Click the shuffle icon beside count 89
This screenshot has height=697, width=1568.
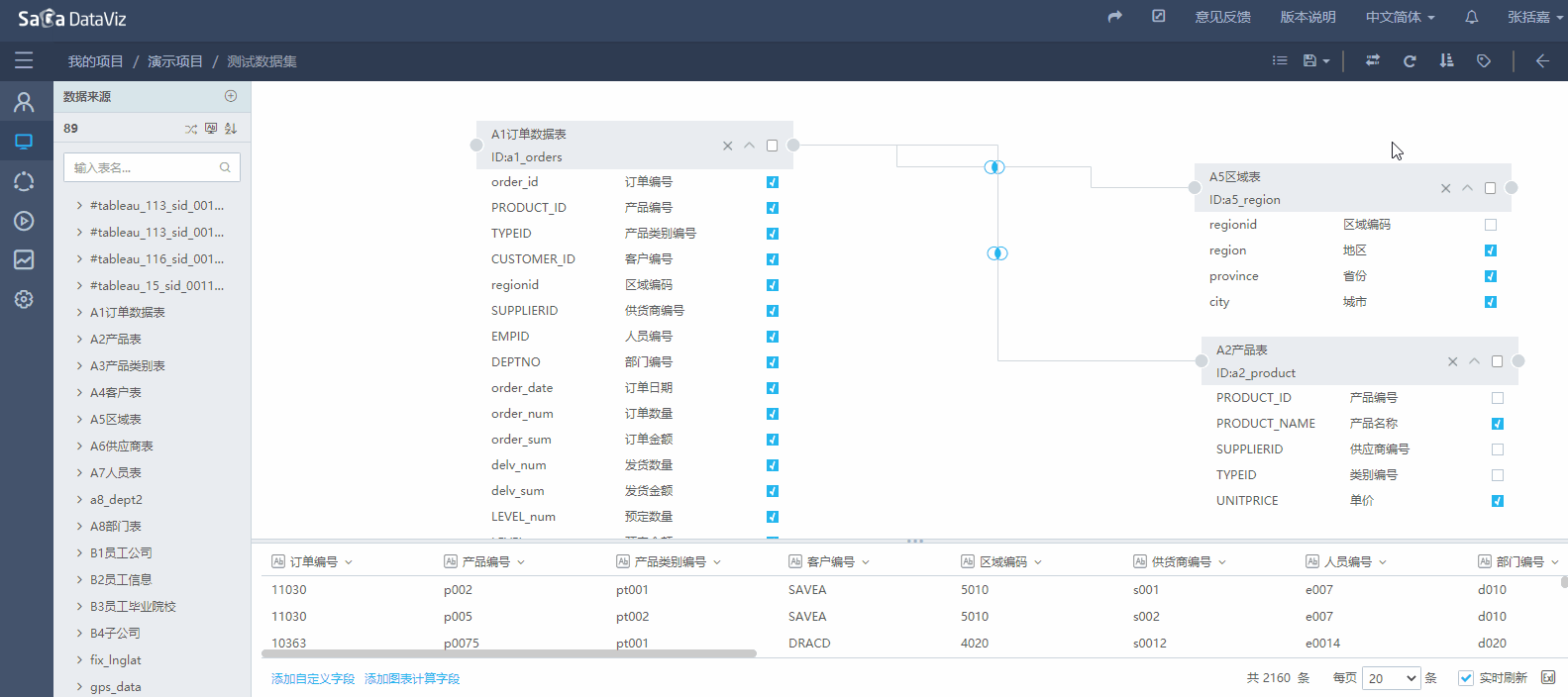point(191,129)
